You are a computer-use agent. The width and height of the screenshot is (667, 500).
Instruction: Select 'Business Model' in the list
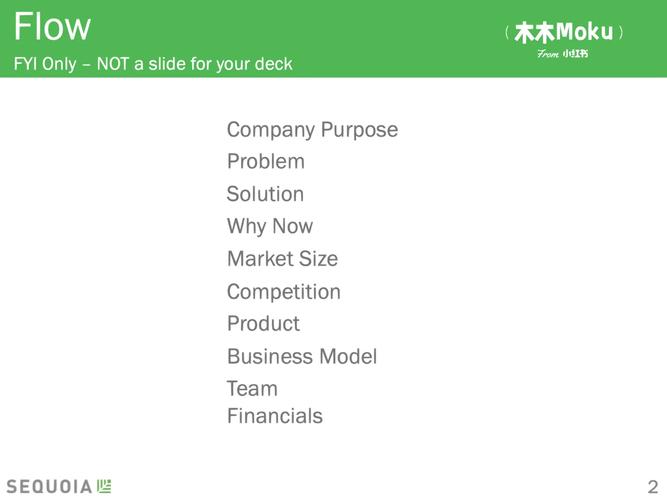click(x=302, y=357)
